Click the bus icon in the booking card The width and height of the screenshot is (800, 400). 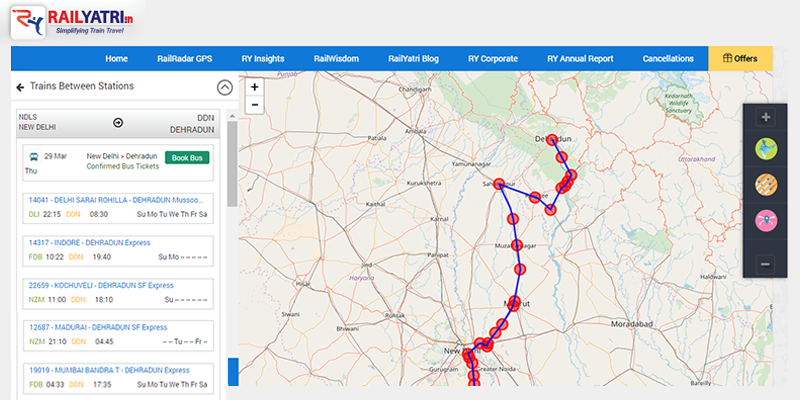tap(34, 156)
